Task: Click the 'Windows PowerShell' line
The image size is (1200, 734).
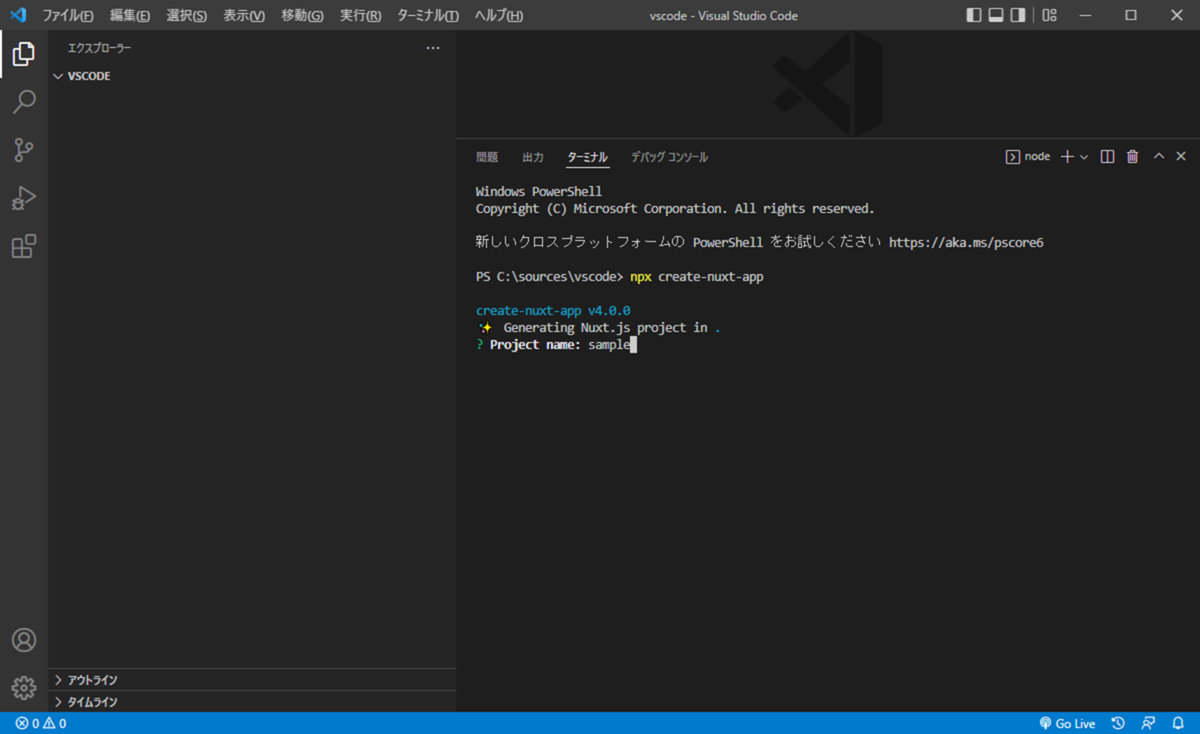Action: click(x=539, y=192)
